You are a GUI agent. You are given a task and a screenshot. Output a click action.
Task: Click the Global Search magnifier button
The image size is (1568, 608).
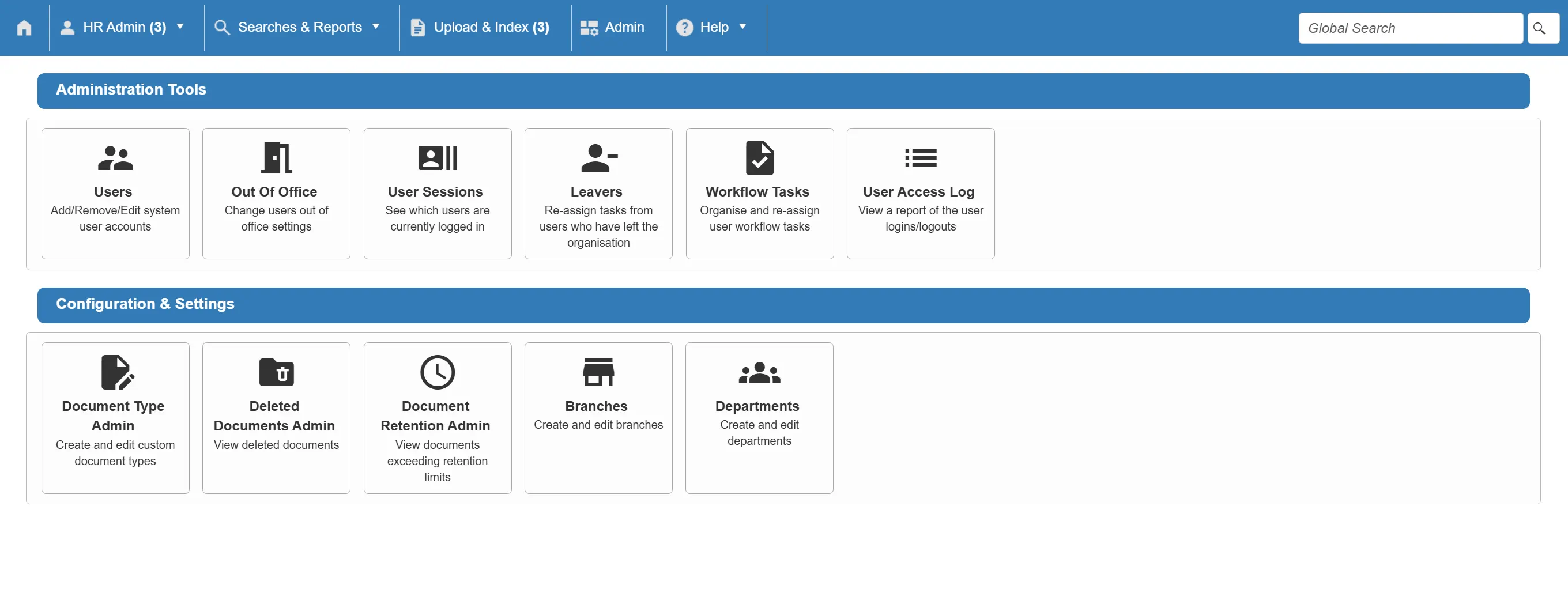pos(1543,28)
